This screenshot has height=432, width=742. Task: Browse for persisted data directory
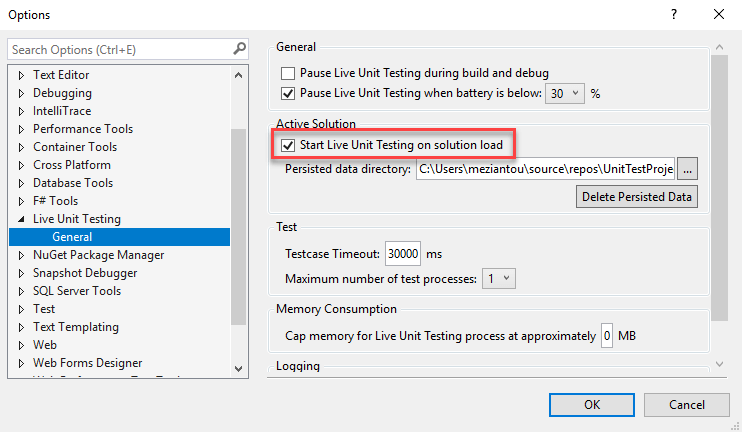(688, 169)
